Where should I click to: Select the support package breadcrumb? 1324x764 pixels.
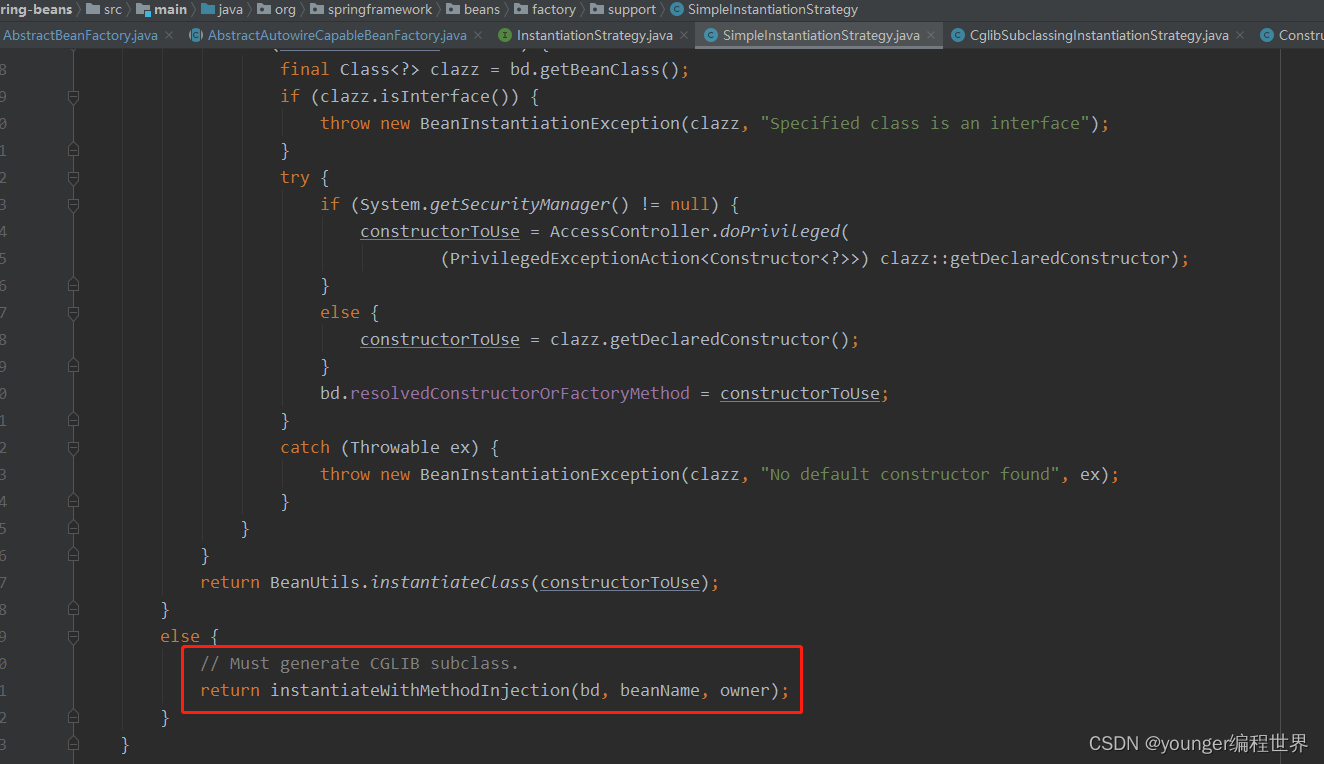point(624,9)
